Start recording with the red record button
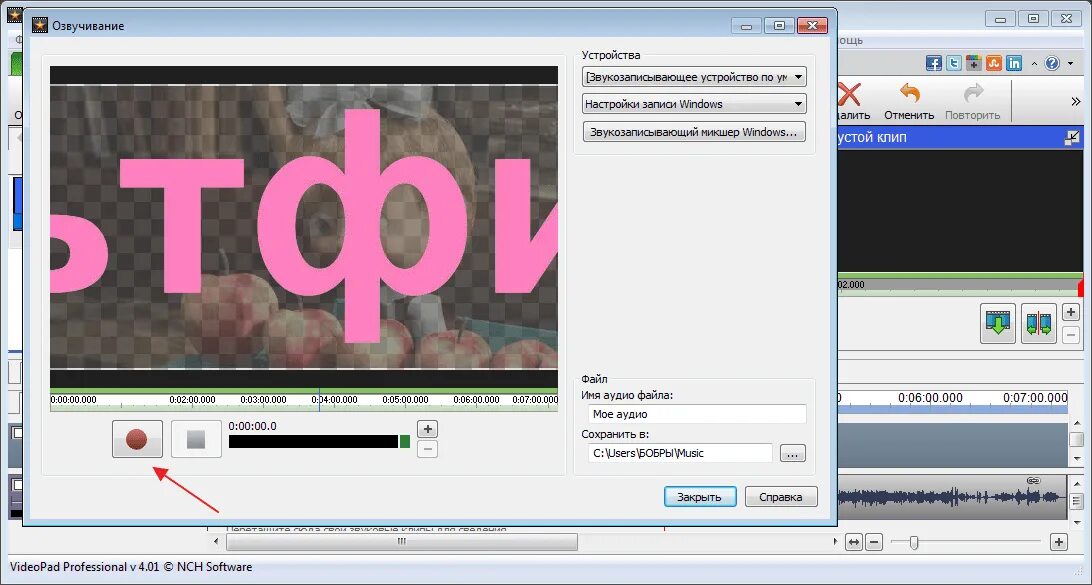Image resolution: width=1092 pixels, height=585 pixels. point(137,439)
